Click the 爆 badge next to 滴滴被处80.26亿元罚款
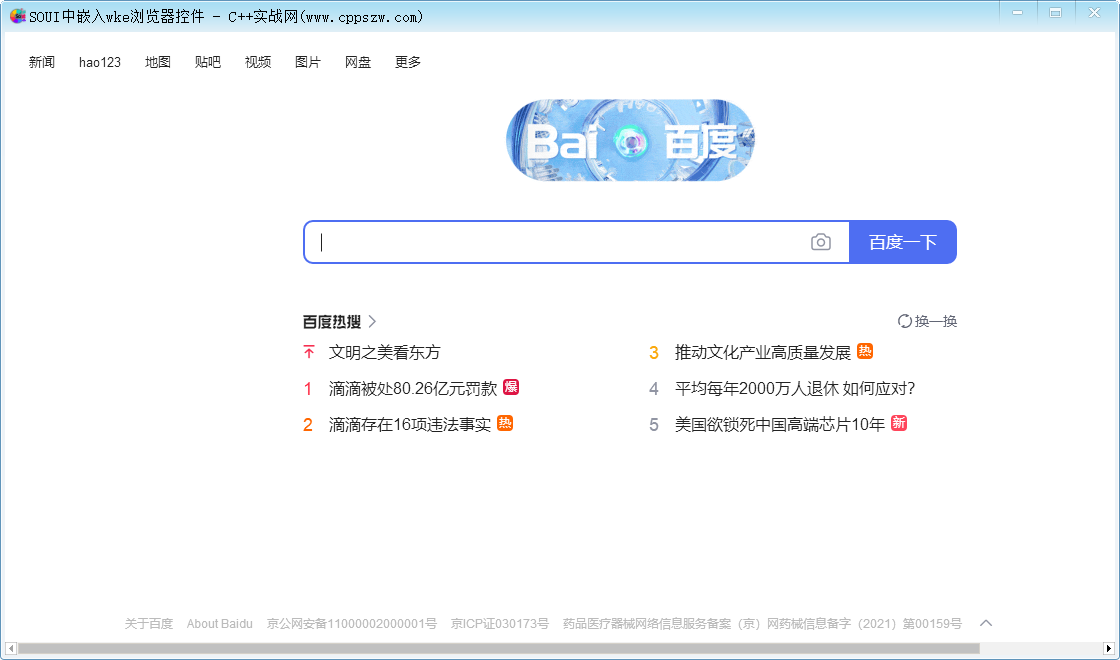Image resolution: width=1120 pixels, height=660 pixels. click(x=511, y=386)
